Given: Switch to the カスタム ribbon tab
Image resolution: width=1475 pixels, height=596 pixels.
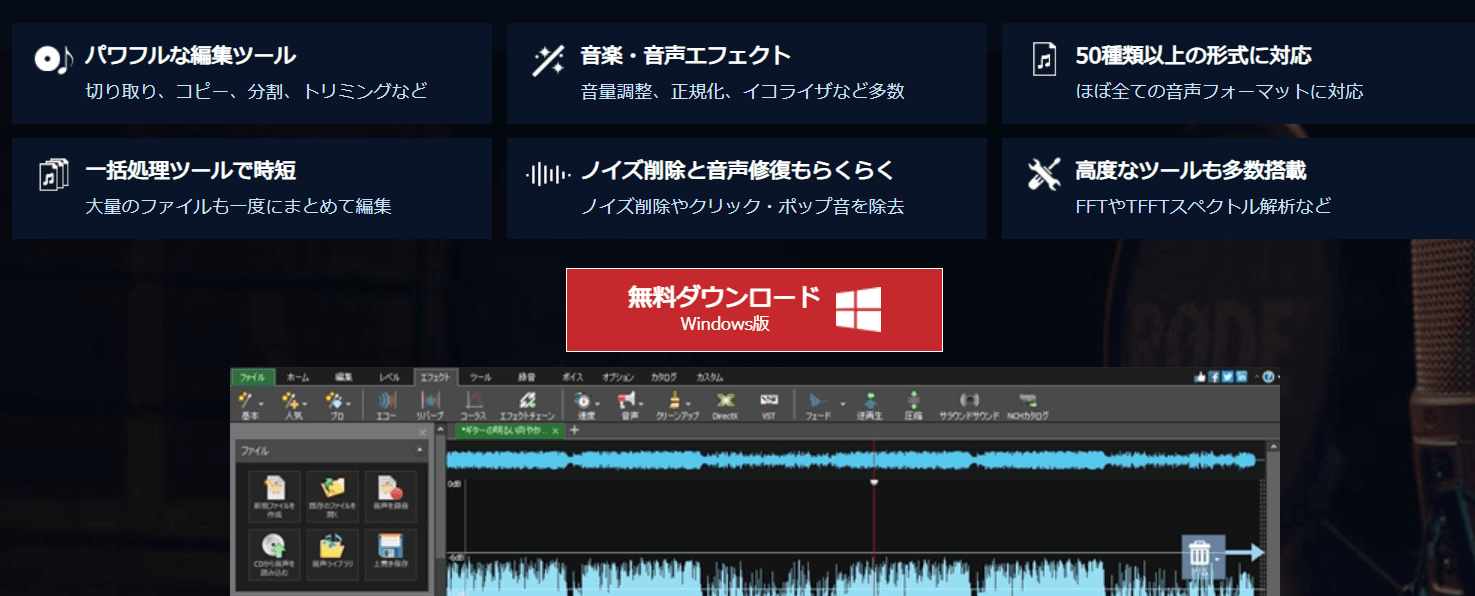Looking at the screenshot, I should pos(709,377).
